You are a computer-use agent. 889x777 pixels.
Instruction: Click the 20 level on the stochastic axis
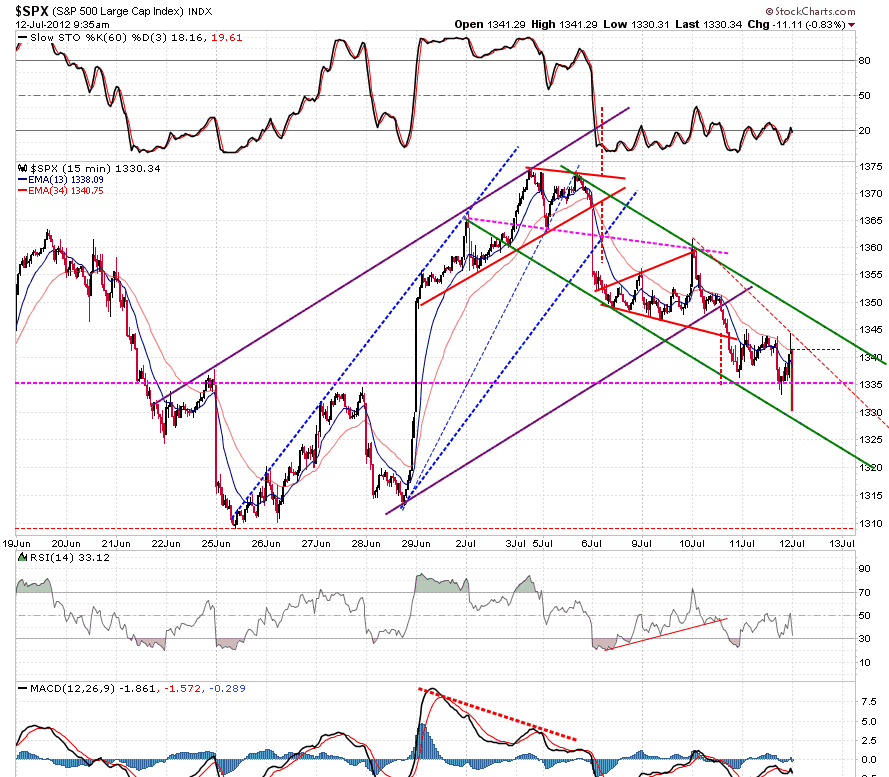865,130
